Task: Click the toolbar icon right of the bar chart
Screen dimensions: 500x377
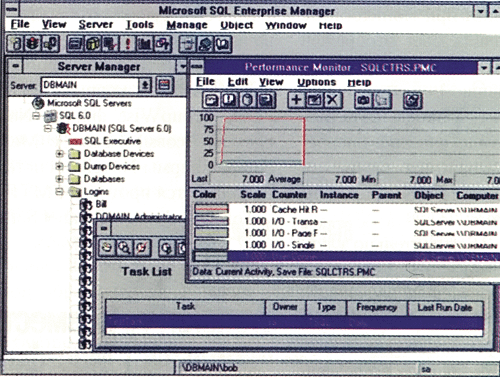Action: (x=163, y=44)
